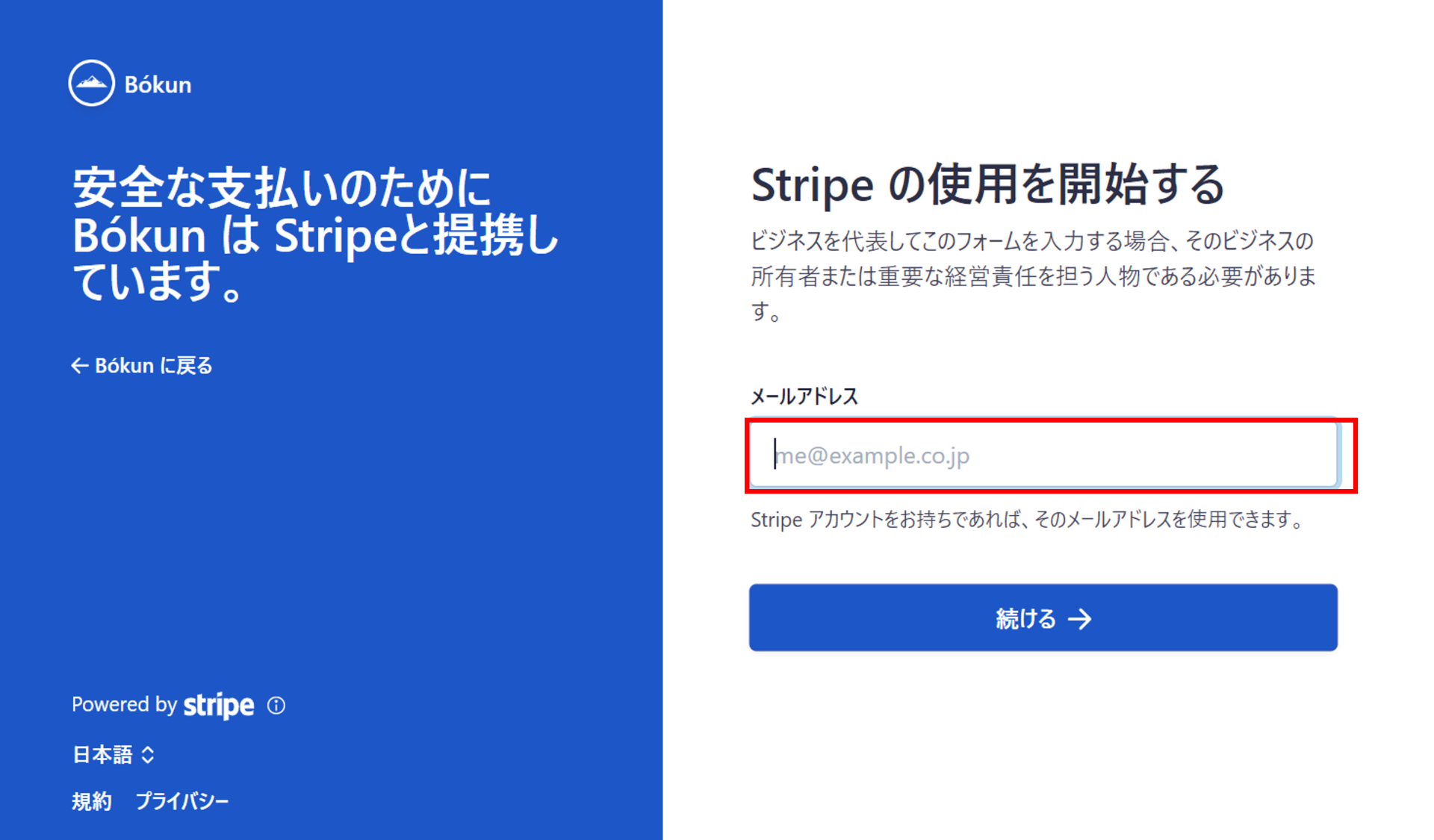
Task: Click the Powered by text
Action: pos(123,704)
